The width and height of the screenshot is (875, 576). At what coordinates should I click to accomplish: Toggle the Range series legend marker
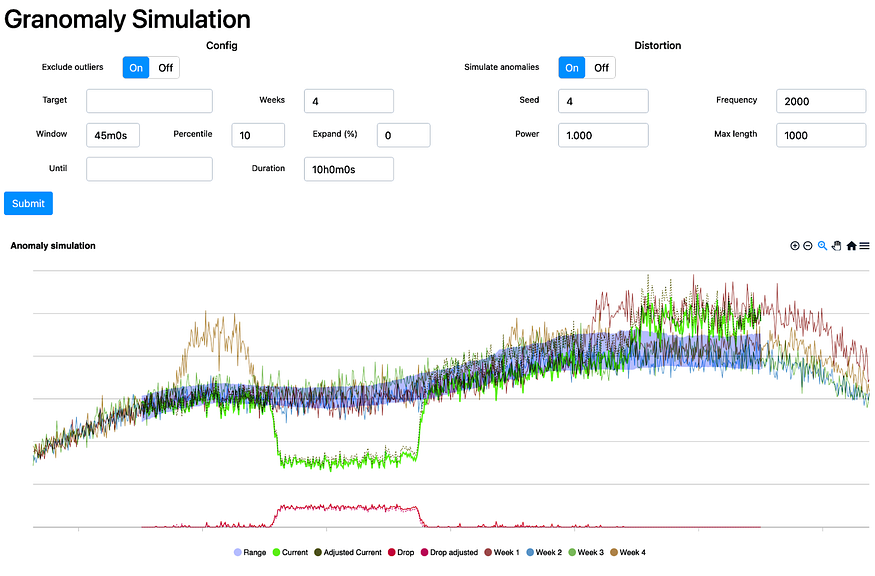237,552
